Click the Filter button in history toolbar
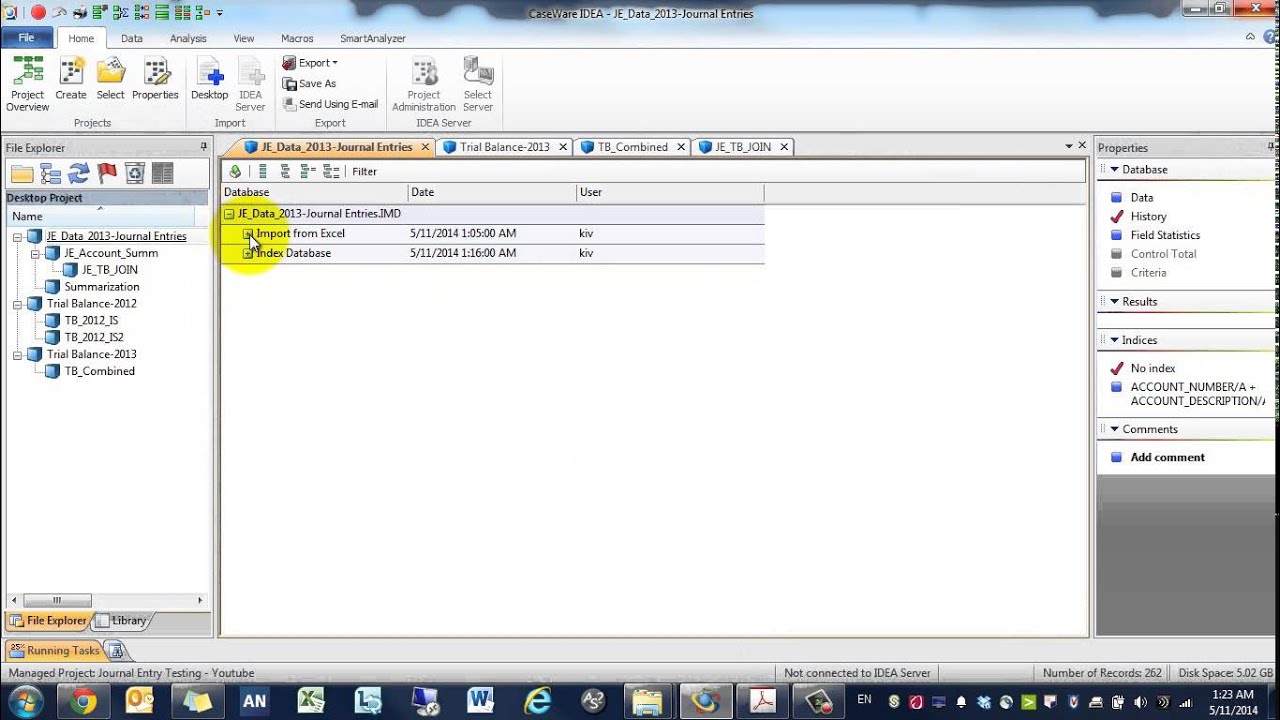 pyautogui.click(x=364, y=171)
